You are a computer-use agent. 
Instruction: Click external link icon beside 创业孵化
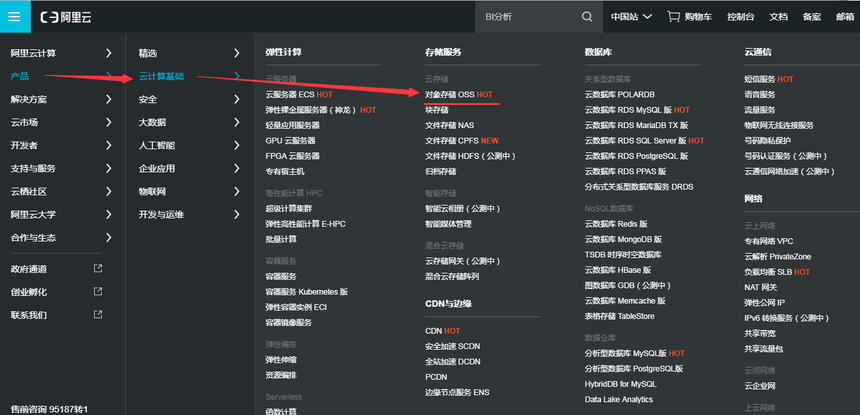click(98, 291)
